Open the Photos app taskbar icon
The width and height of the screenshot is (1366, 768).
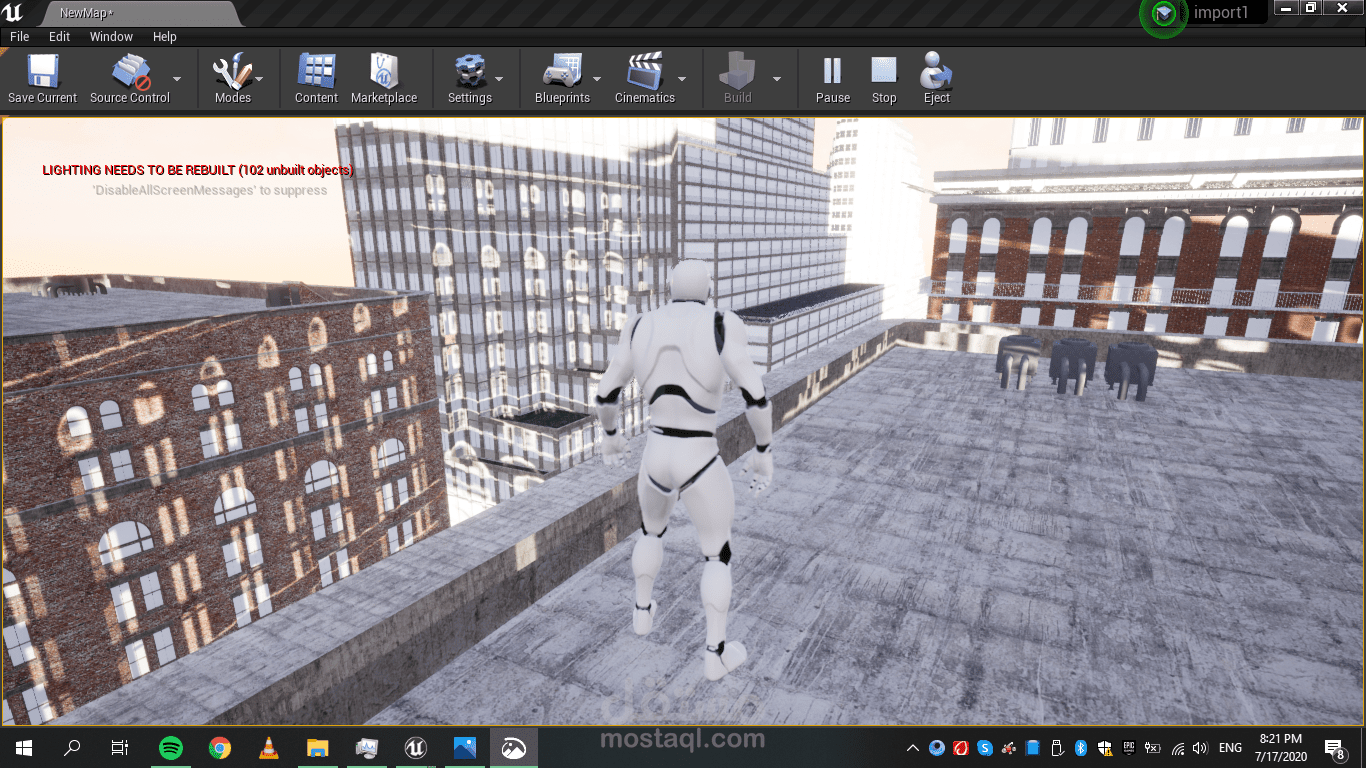465,747
